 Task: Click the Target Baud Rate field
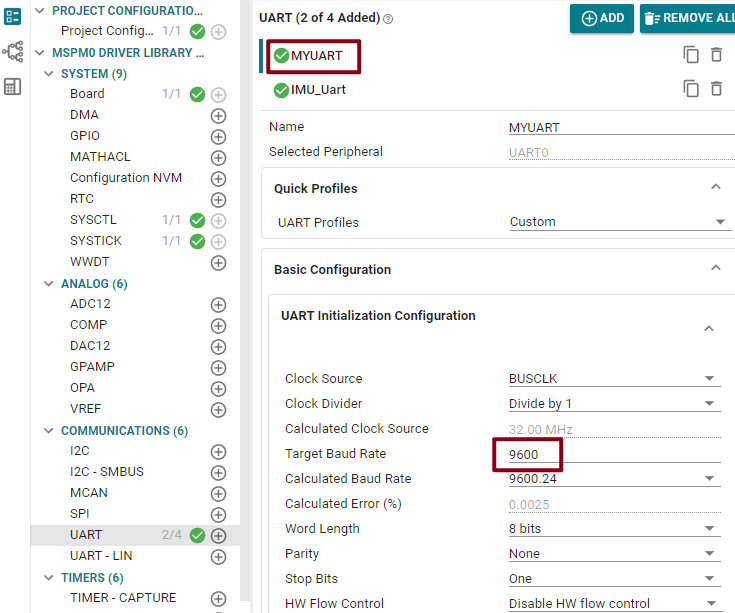pyautogui.click(x=615, y=454)
